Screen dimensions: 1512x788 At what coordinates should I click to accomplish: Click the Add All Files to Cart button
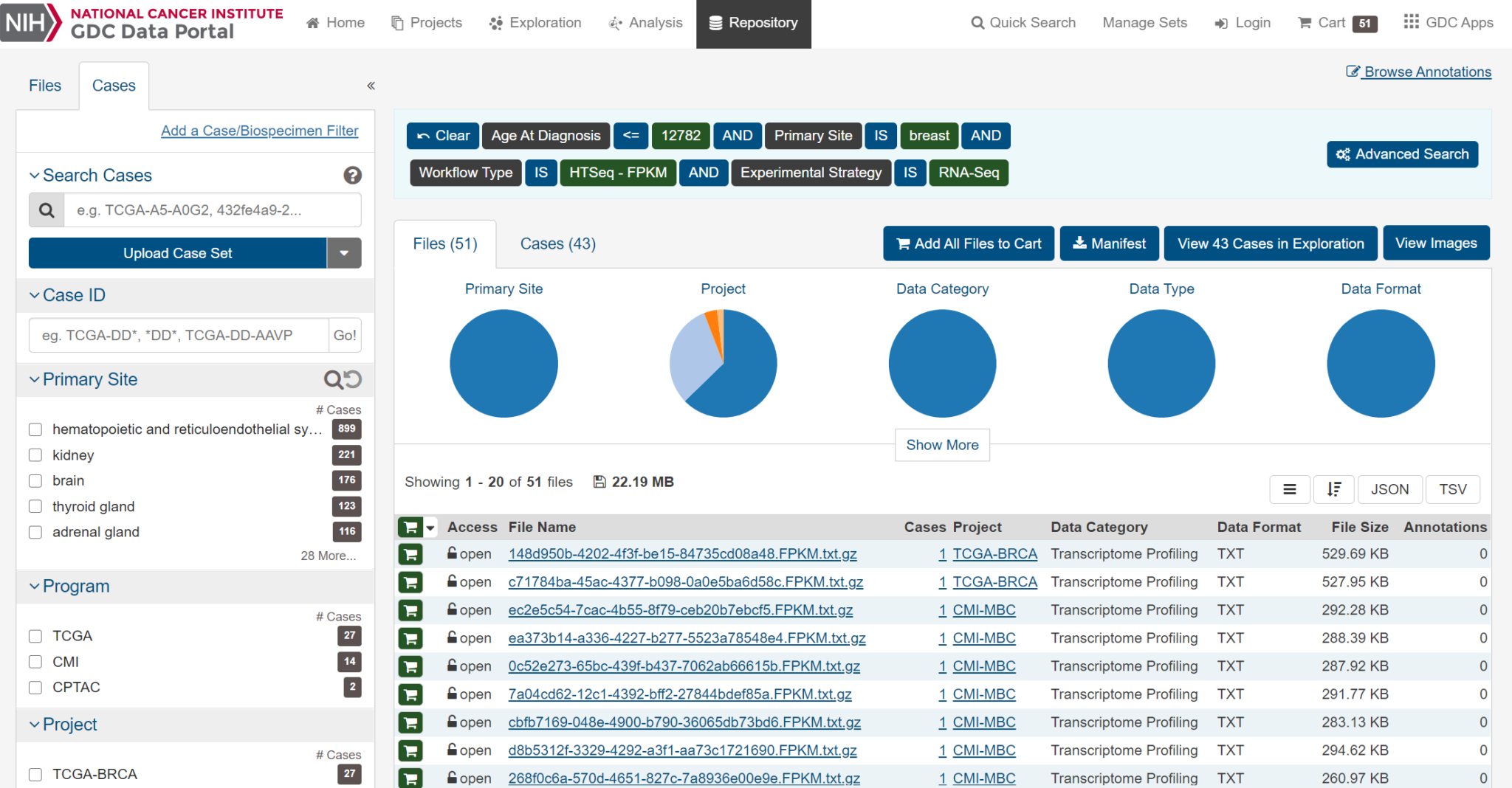click(x=968, y=243)
